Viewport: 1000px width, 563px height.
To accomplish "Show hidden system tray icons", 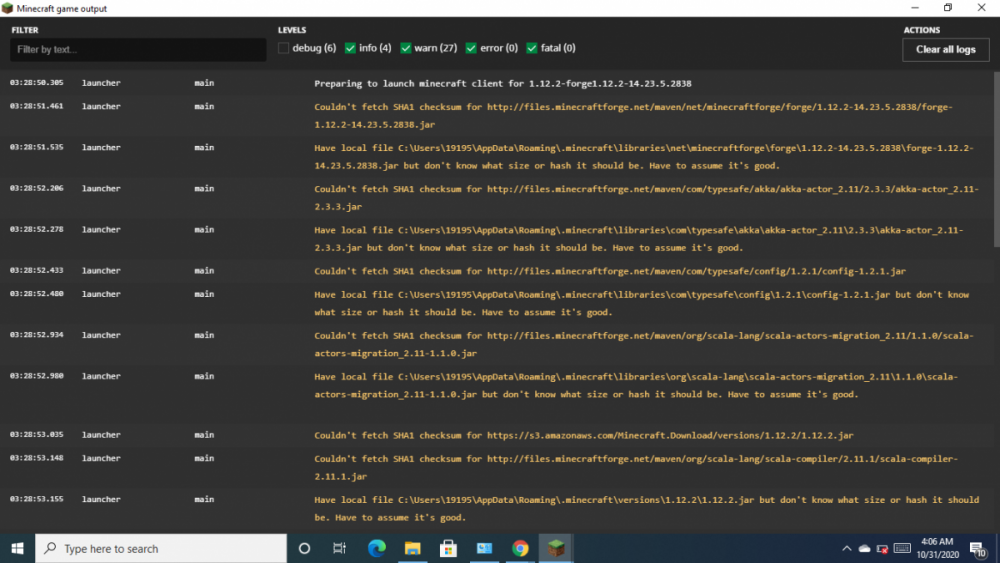I will [847, 549].
